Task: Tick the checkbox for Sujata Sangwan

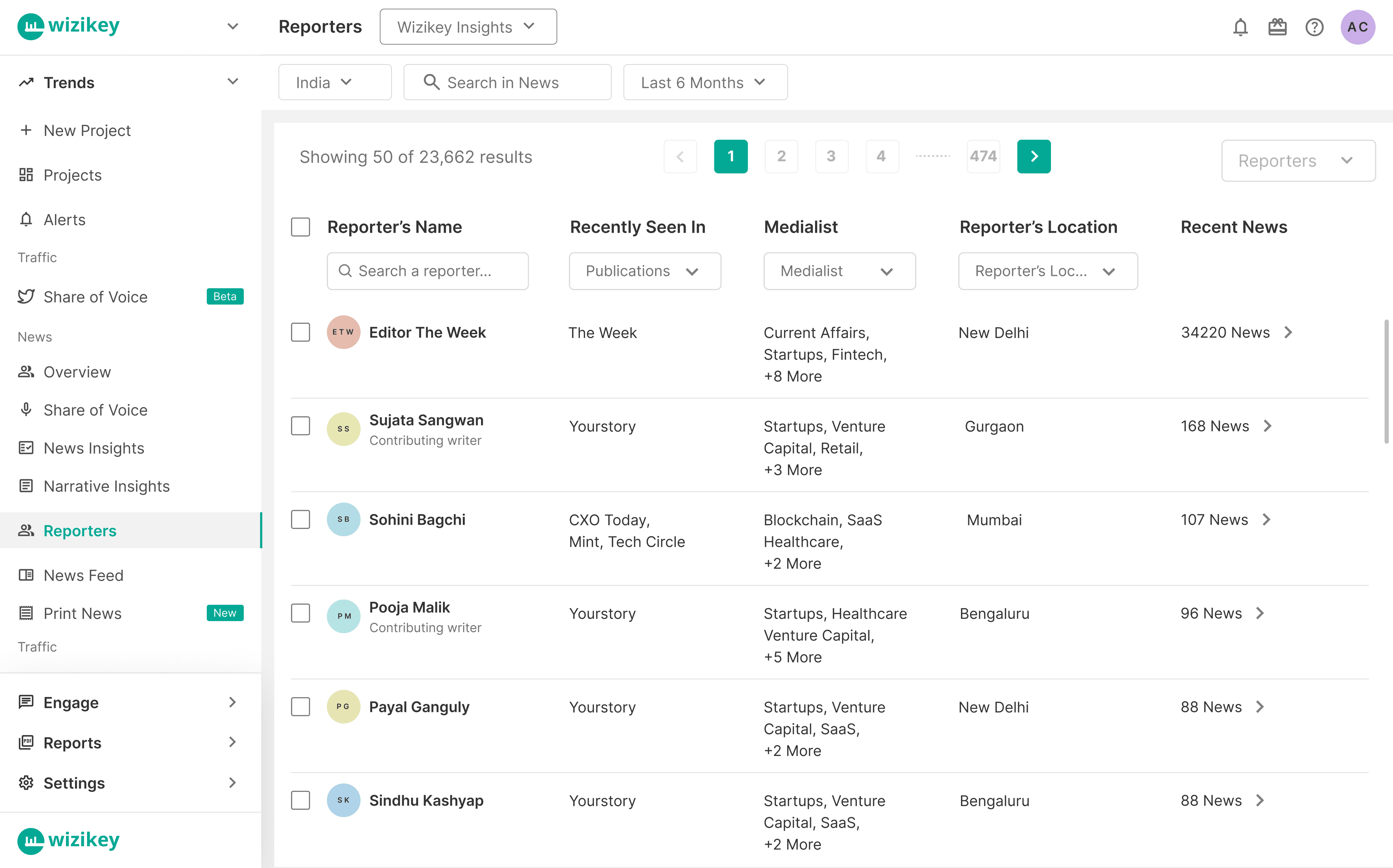Action: tap(300, 426)
